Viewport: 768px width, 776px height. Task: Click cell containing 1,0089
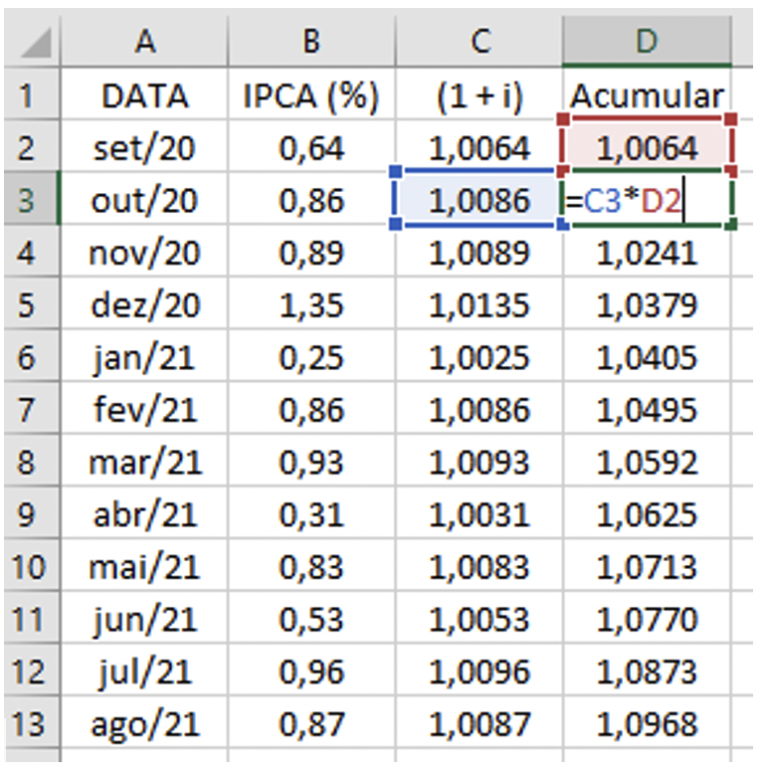coord(479,251)
